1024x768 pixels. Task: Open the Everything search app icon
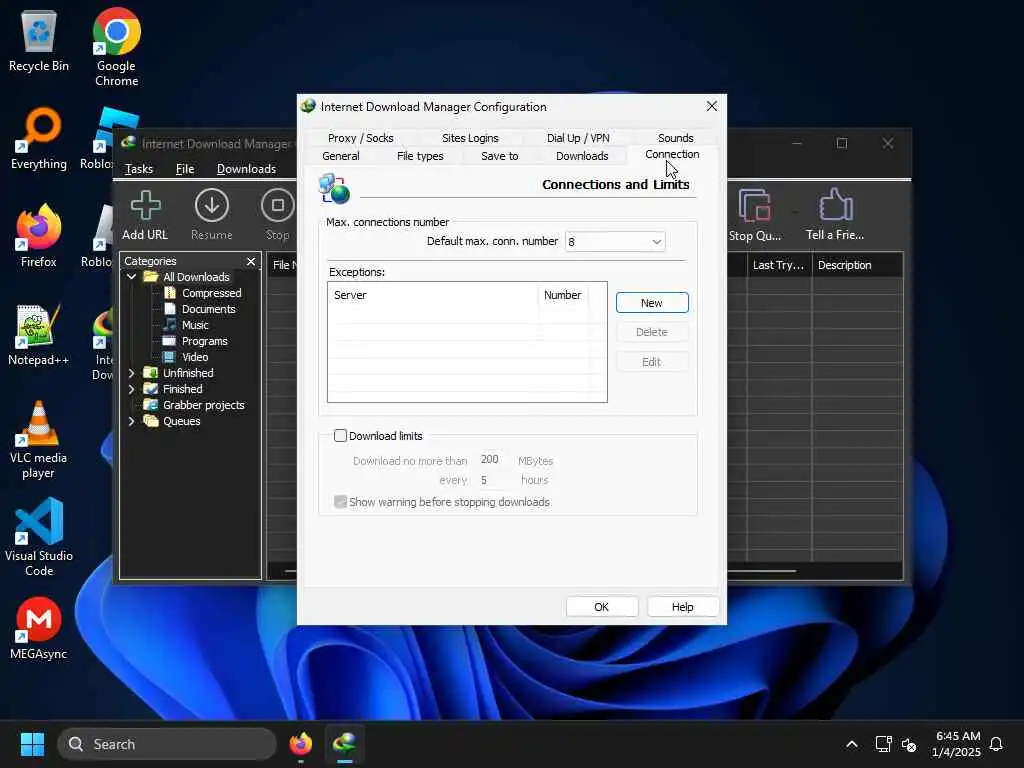click(x=39, y=138)
